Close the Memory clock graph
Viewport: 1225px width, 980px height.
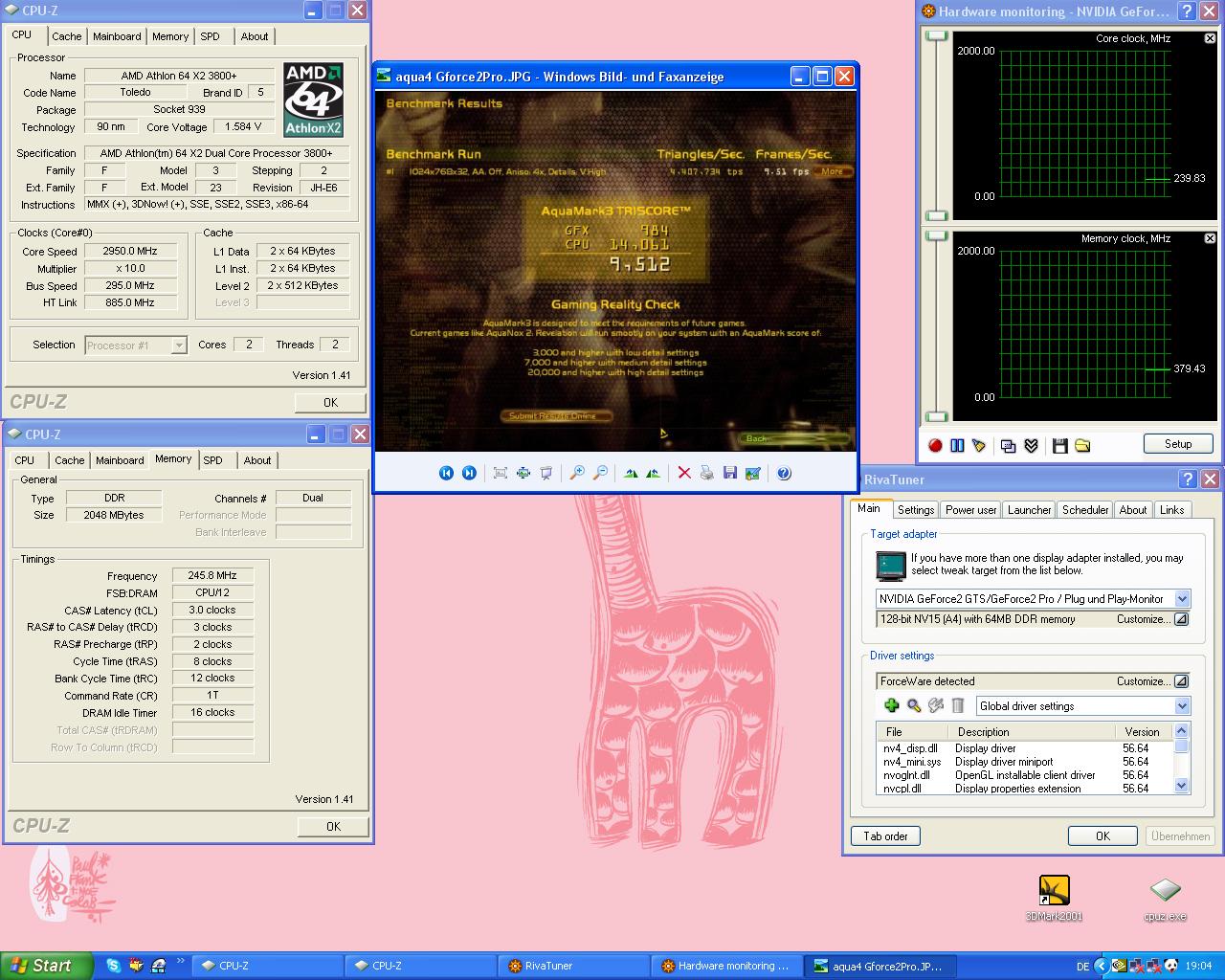pos(1210,238)
